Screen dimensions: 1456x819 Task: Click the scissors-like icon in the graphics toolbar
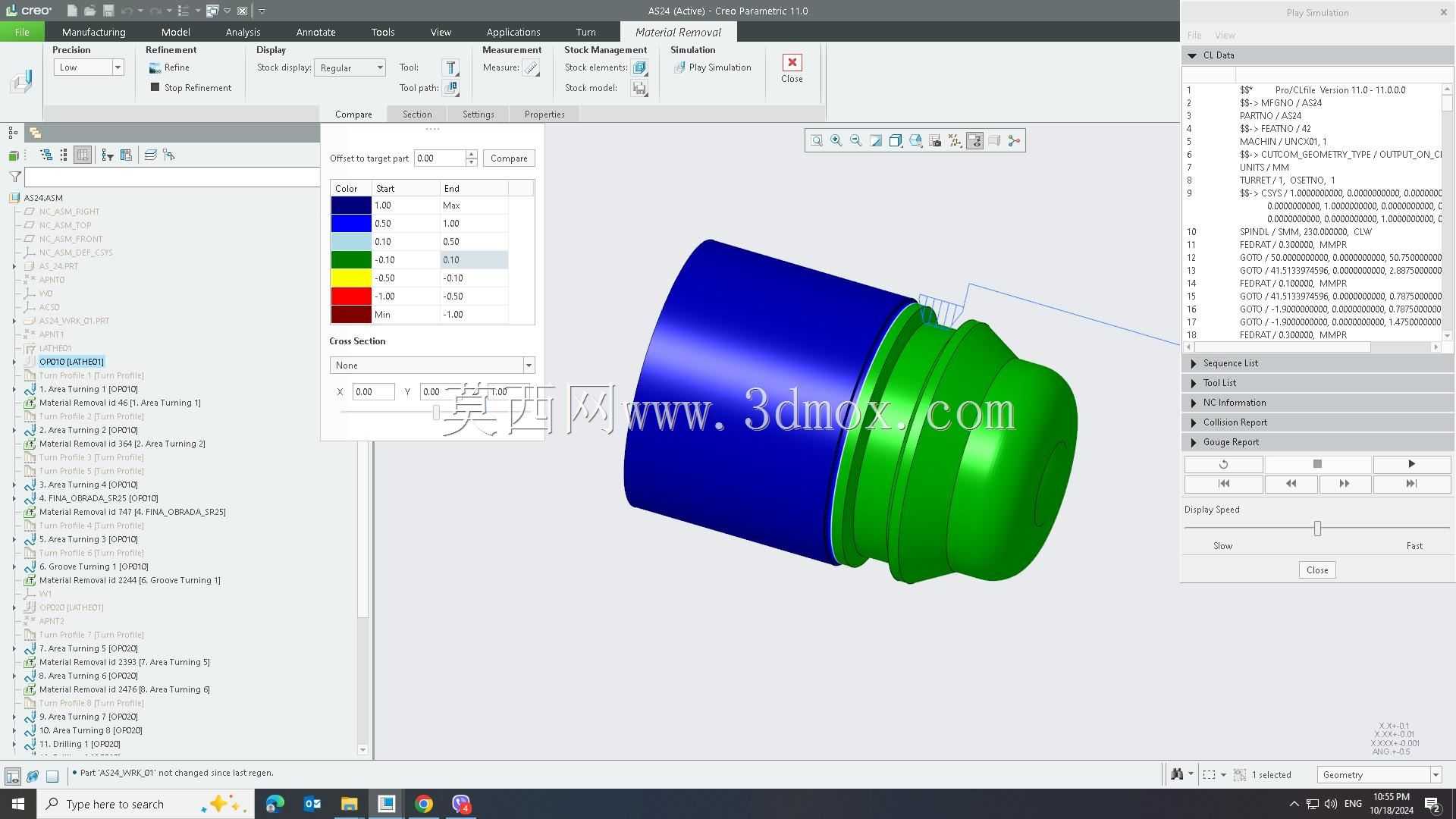tap(1014, 141)
